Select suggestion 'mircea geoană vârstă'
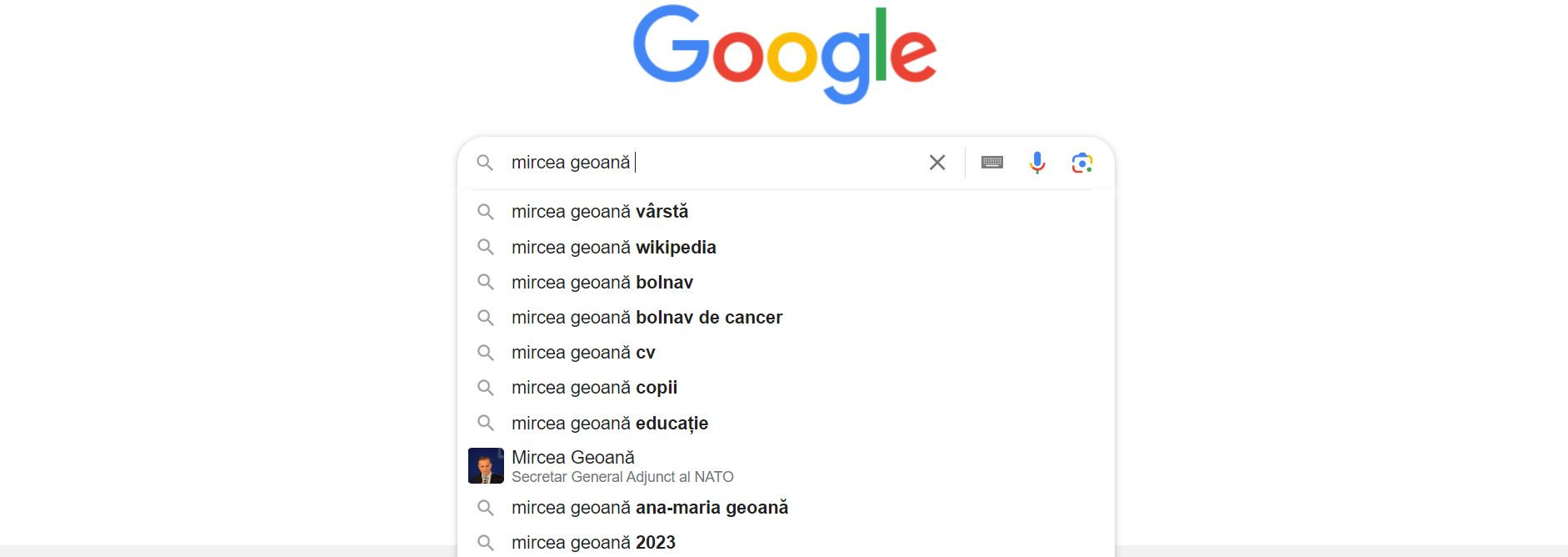The width and height of the screenshot is (1568, 557). point(601,212)
